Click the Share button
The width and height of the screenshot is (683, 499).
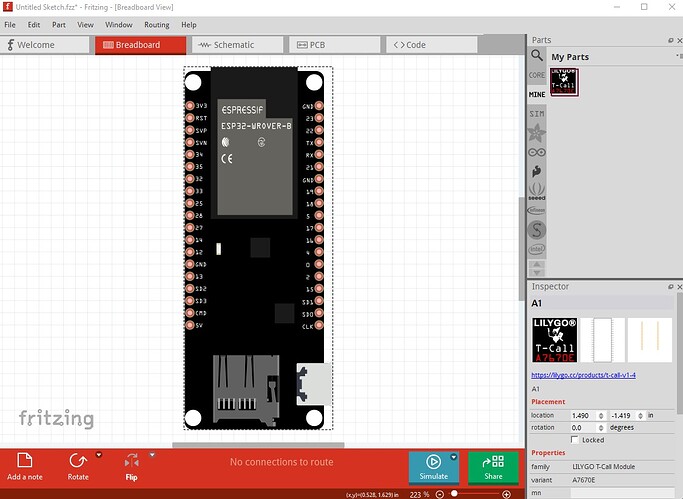[494, 466]
